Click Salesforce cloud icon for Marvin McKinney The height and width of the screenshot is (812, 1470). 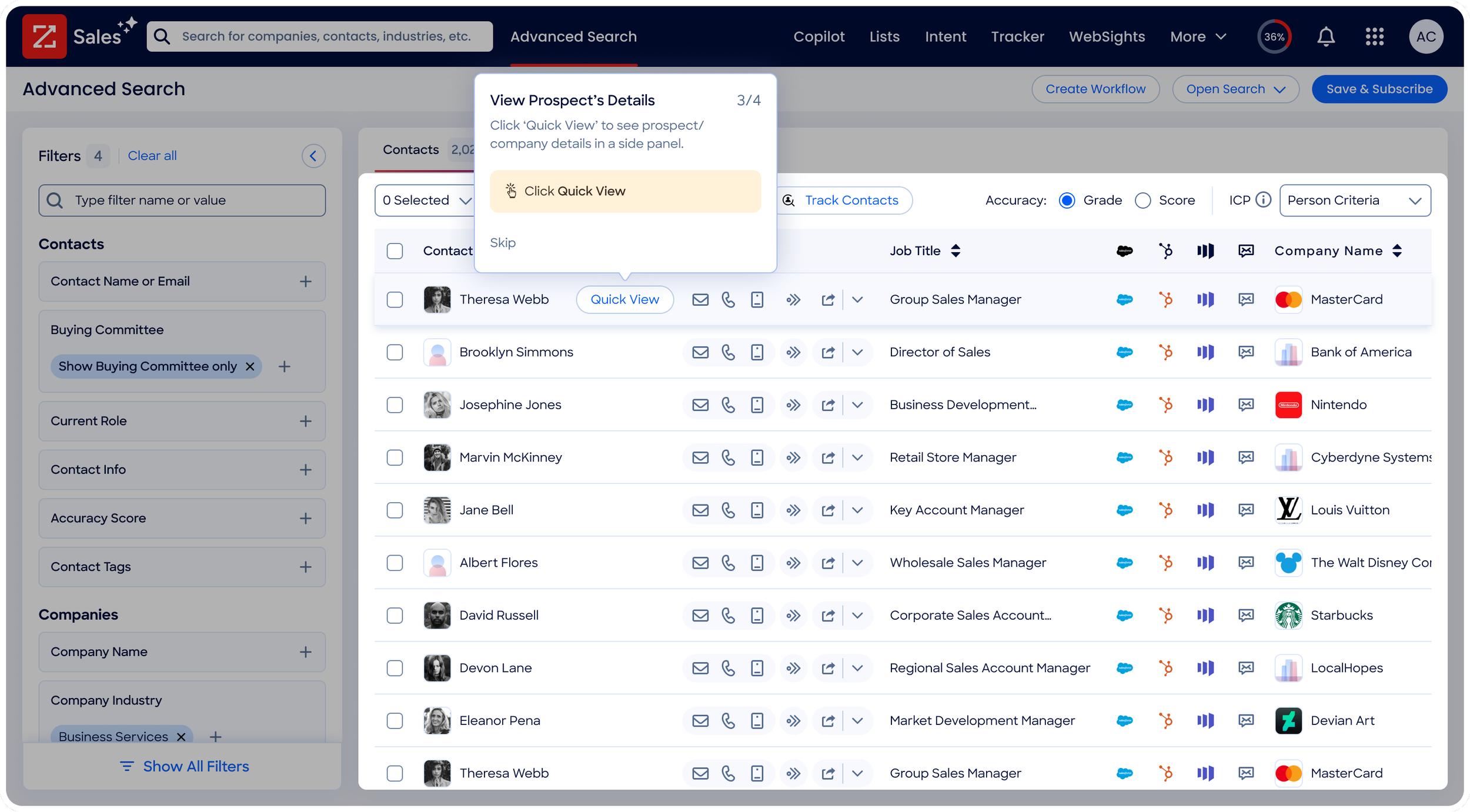tap(1124, 457)
